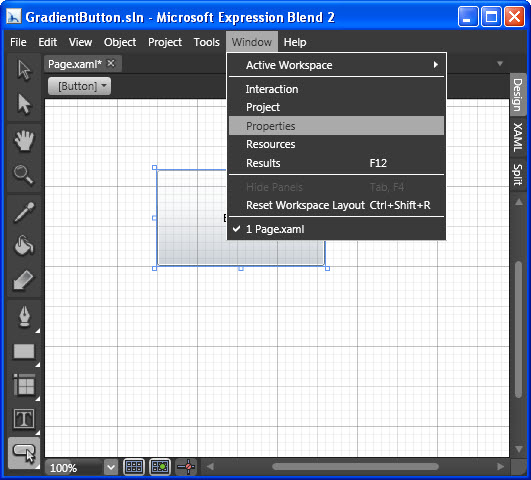Open the zoom percentage dropdown arrow

(x=111, y=468)
